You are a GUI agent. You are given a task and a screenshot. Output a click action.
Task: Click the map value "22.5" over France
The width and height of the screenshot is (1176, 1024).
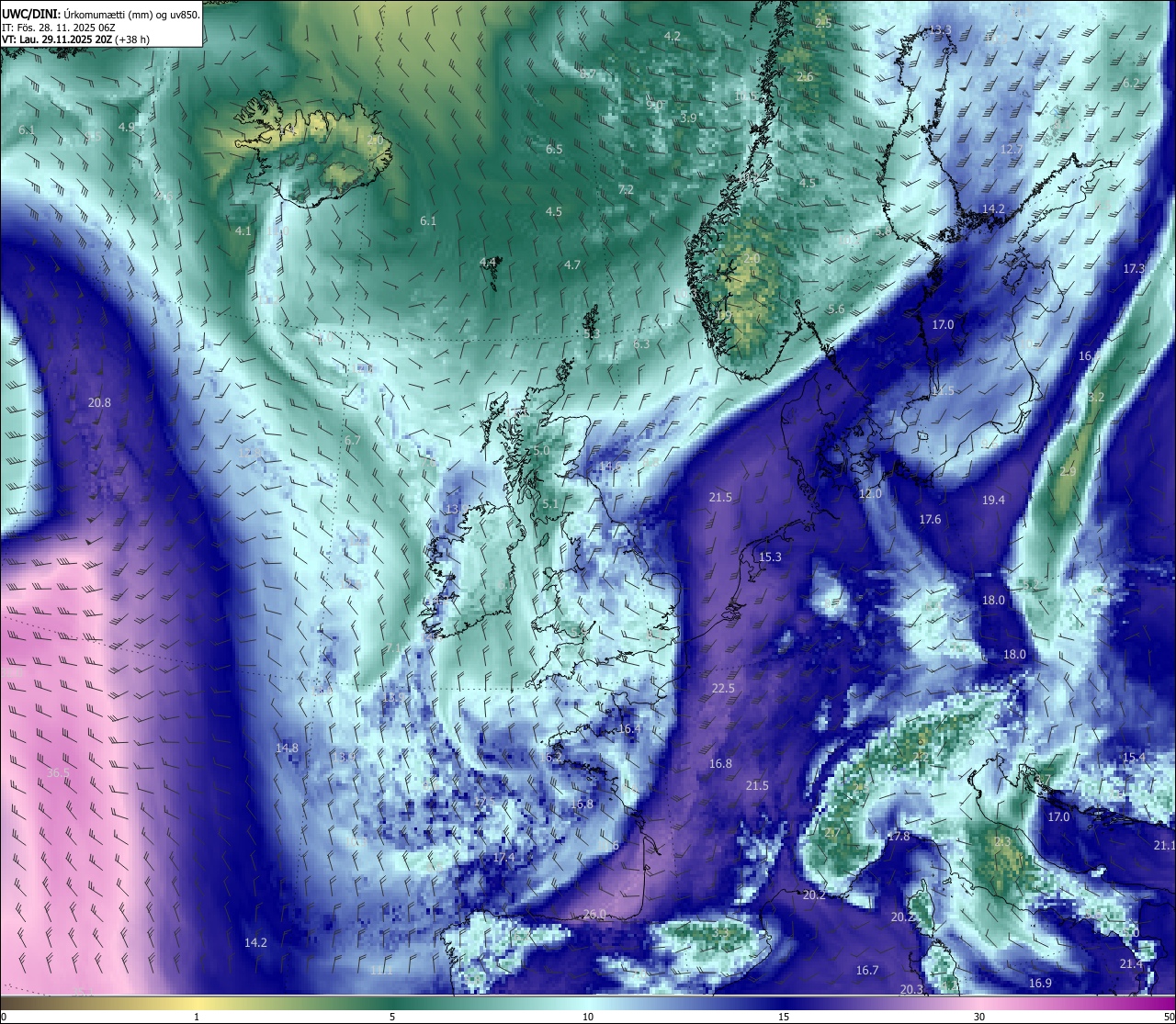pos(723,689)
